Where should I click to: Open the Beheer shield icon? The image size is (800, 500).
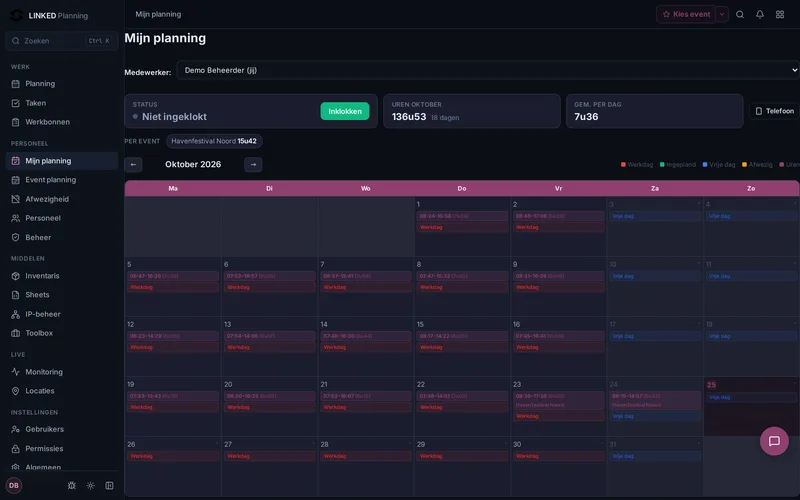click(16, 237)
